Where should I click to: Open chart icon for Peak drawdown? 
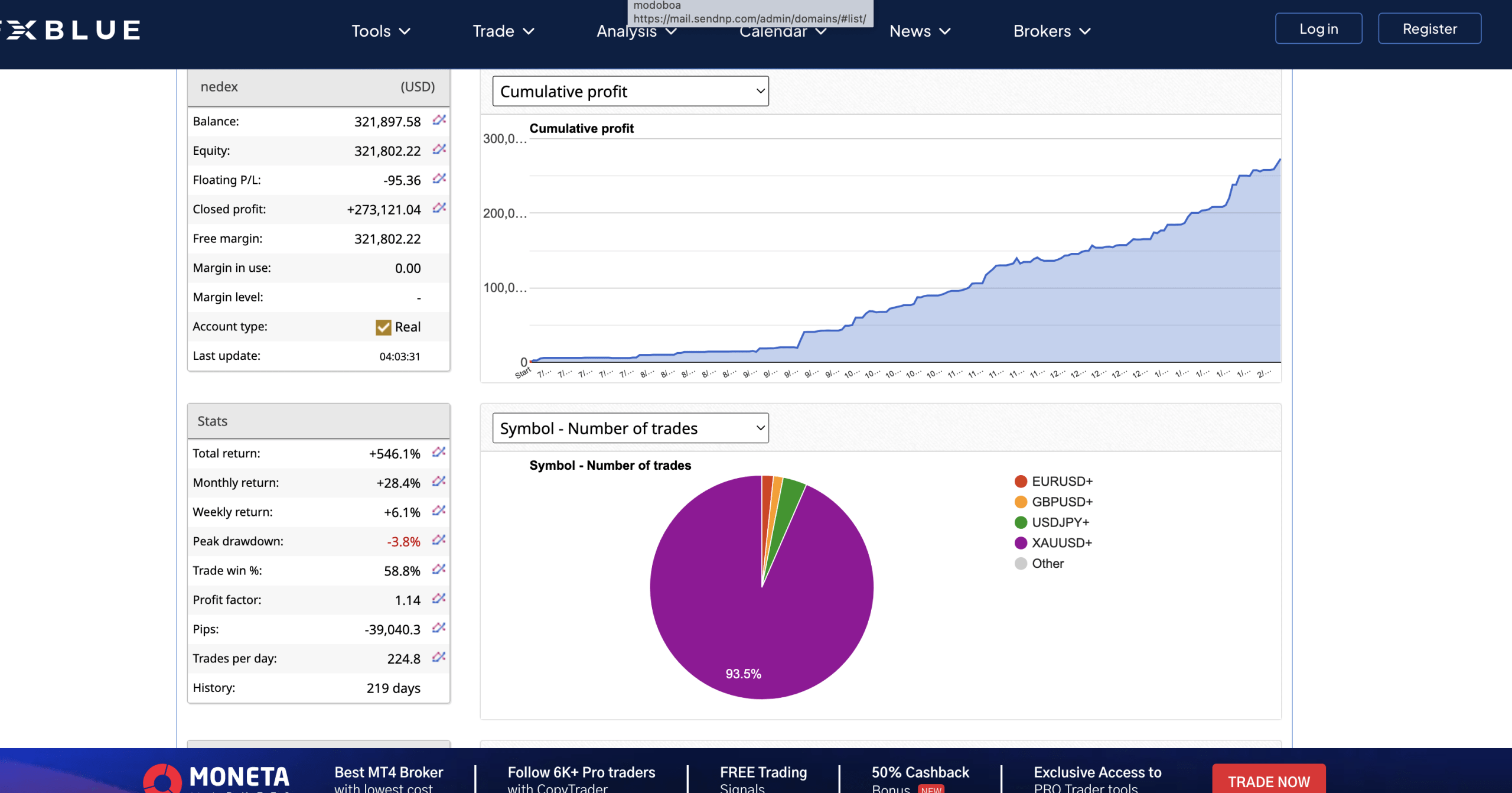tap(438, 540)
